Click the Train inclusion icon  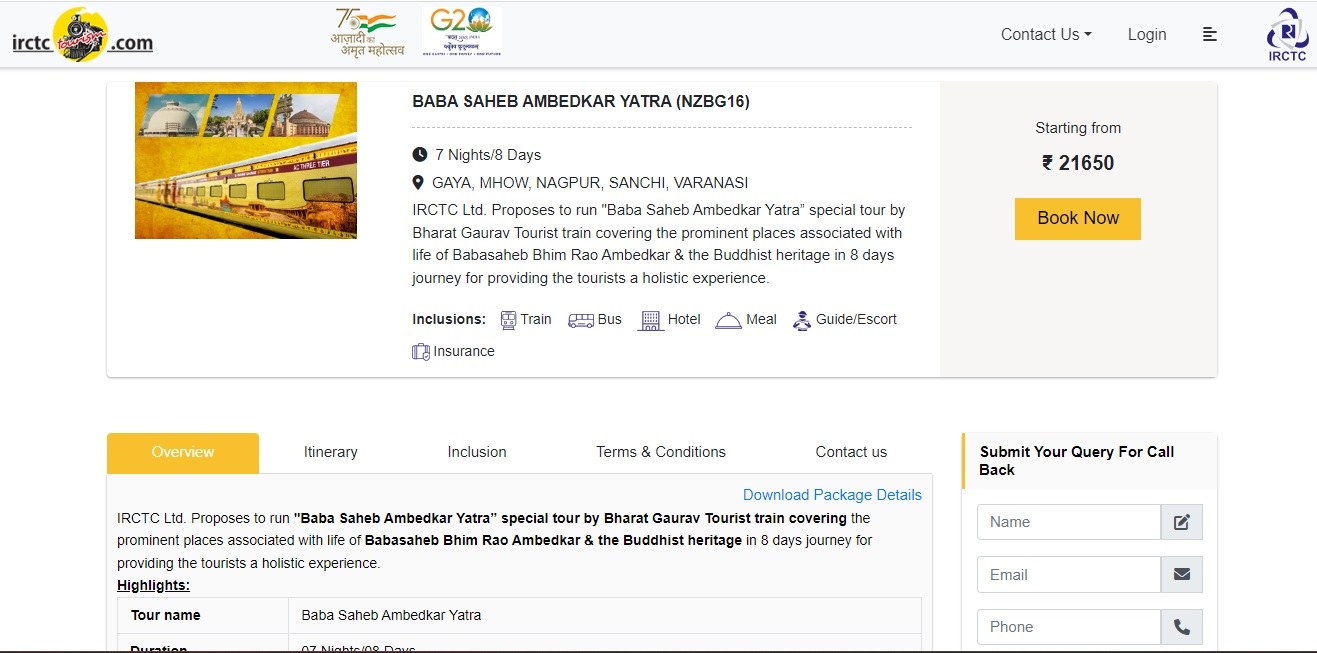[508, 320]
